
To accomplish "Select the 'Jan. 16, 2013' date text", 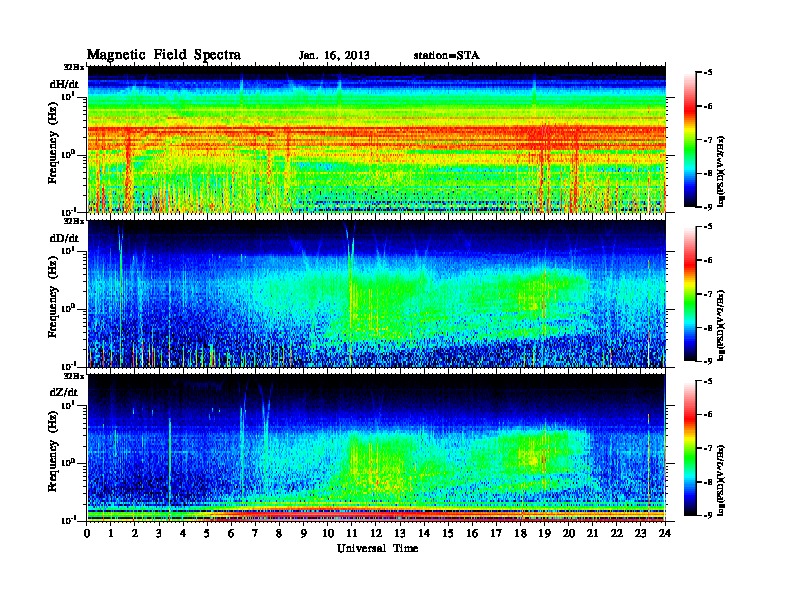I will (x=334, y=56).
